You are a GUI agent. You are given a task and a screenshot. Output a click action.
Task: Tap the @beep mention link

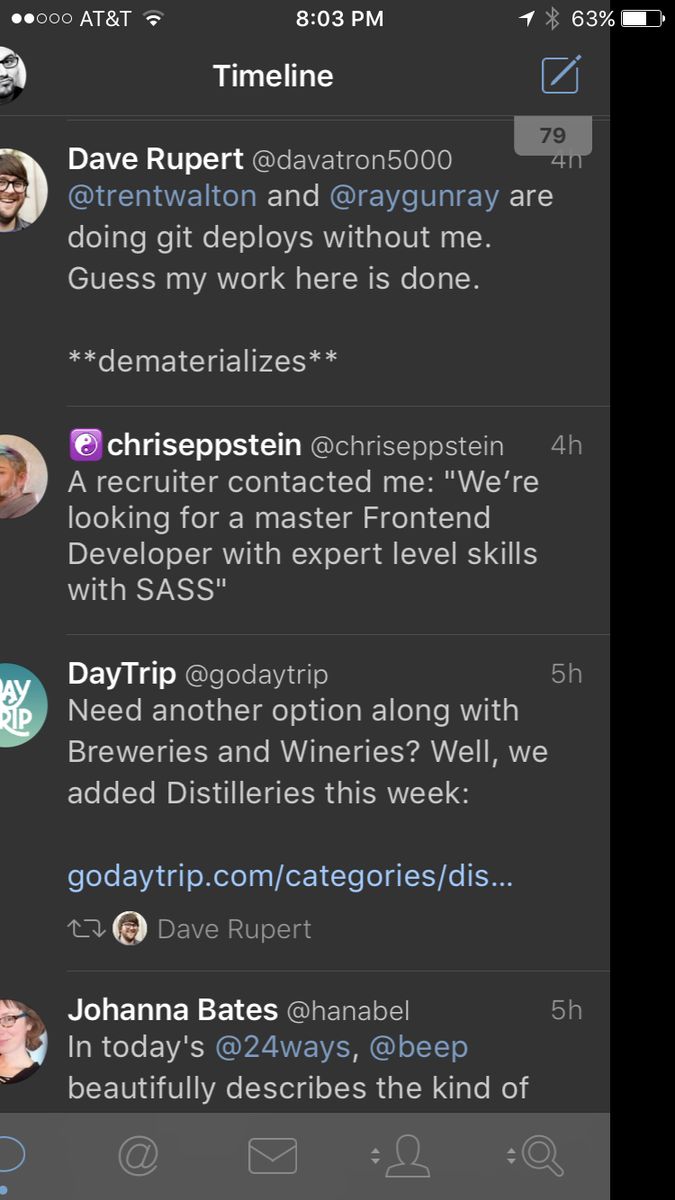tap(419, 1047)
